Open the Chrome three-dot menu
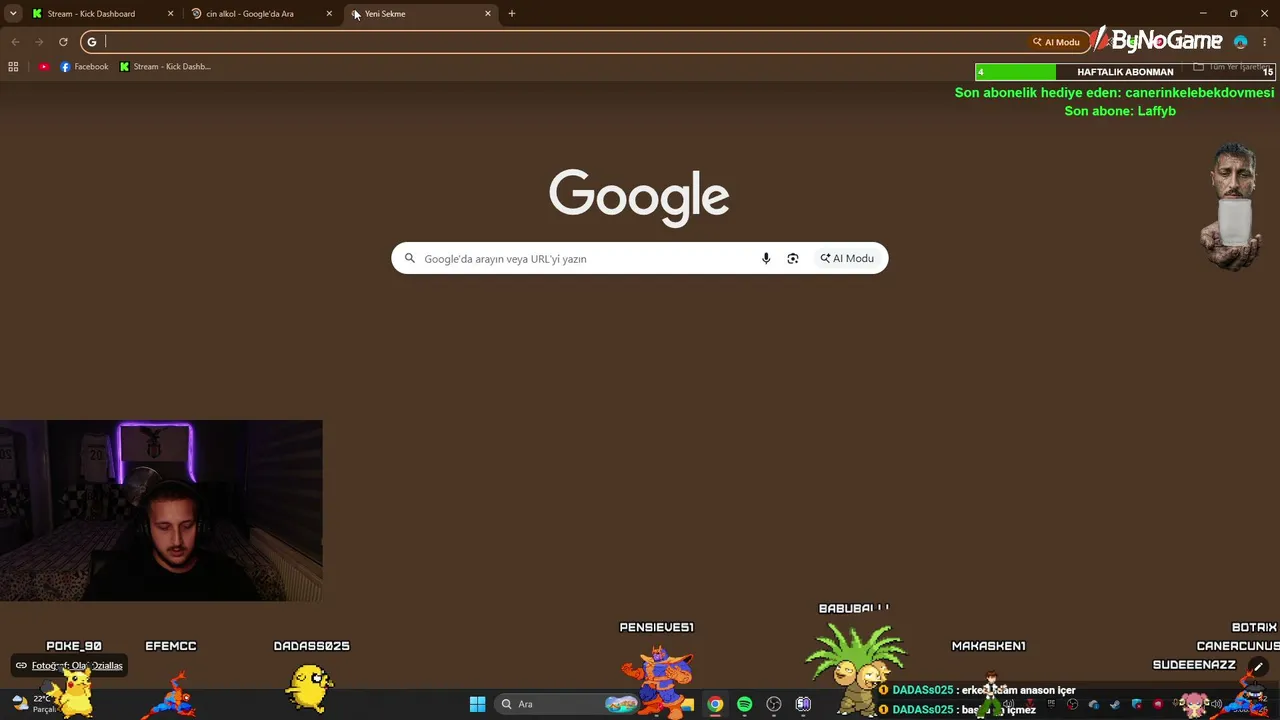Image resolution: width=1280 pixels, height=720 pixels. pos(1265,42)
